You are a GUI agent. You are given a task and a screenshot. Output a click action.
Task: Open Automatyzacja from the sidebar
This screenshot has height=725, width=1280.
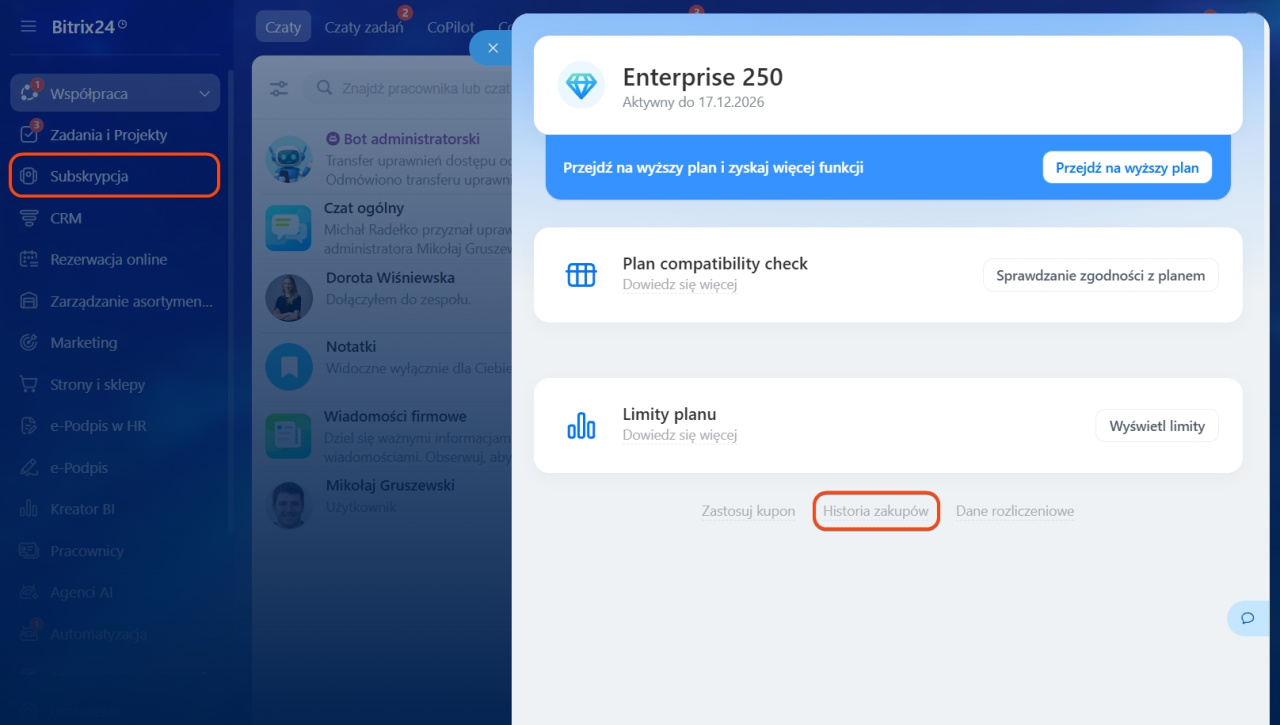pos(99,634)
